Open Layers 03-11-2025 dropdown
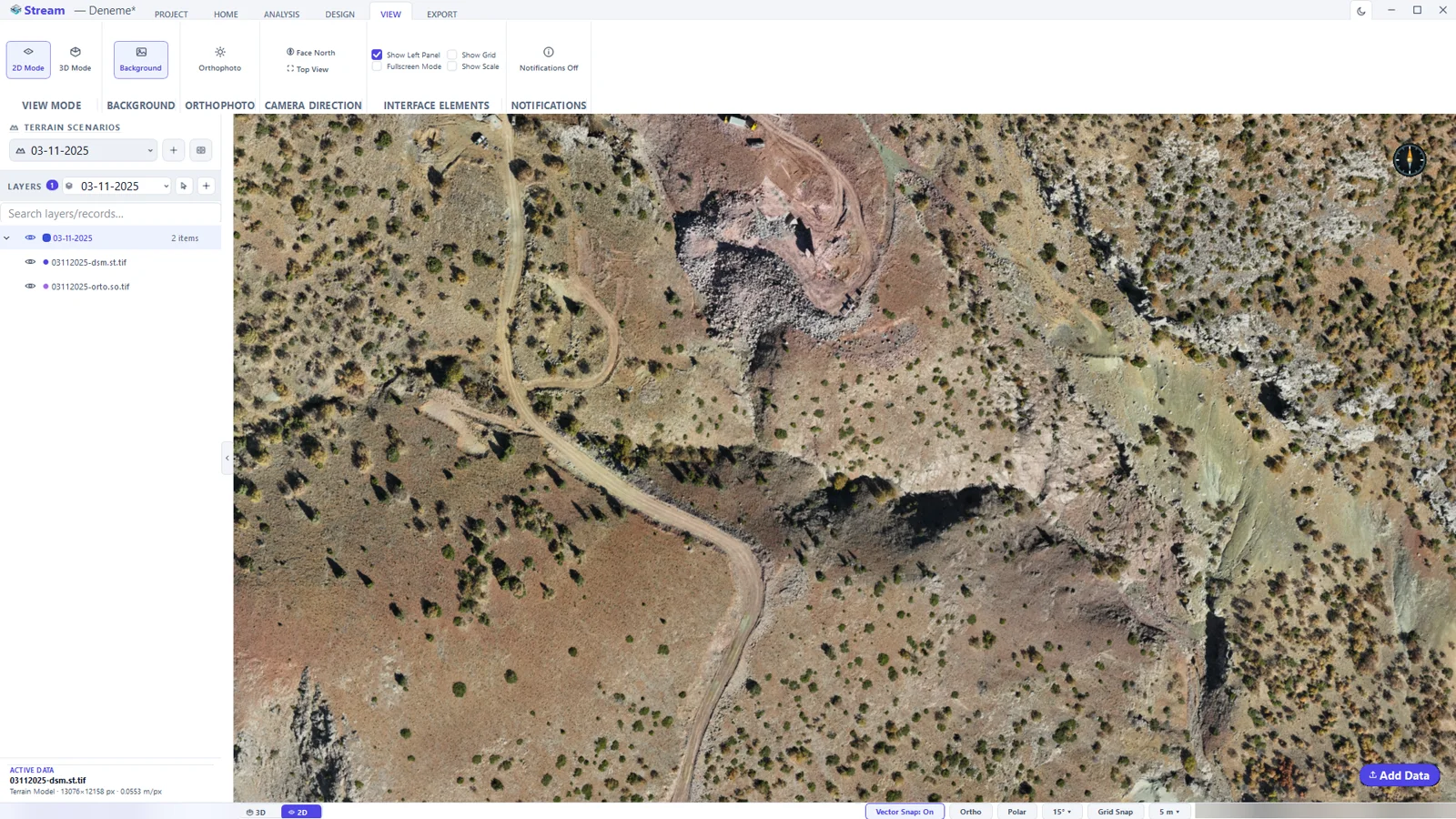The image size is (1456, 819). coord(116,186)
